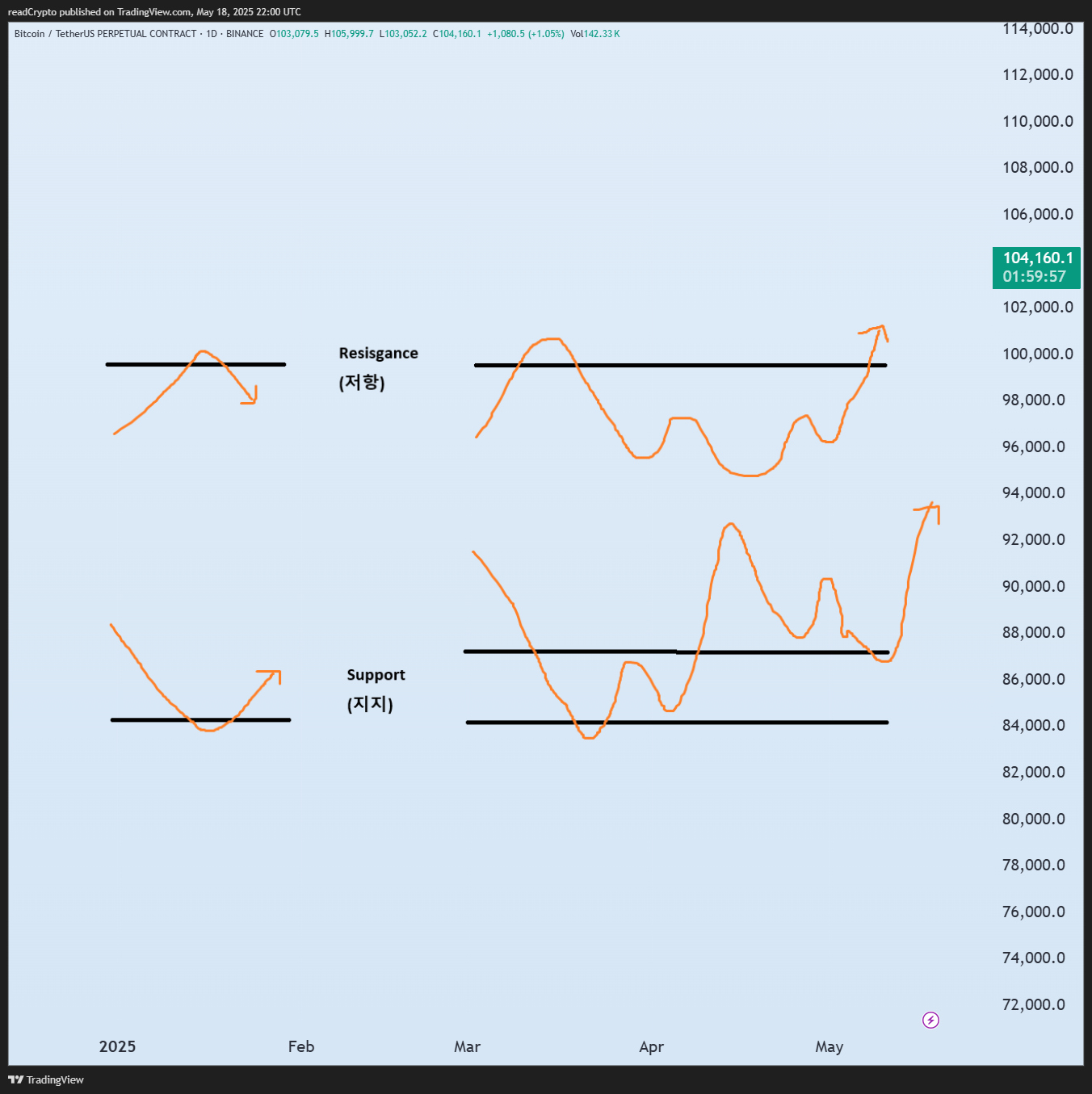Click the 2025 time axis label

pyautogui.click(x=117, y=1046)
